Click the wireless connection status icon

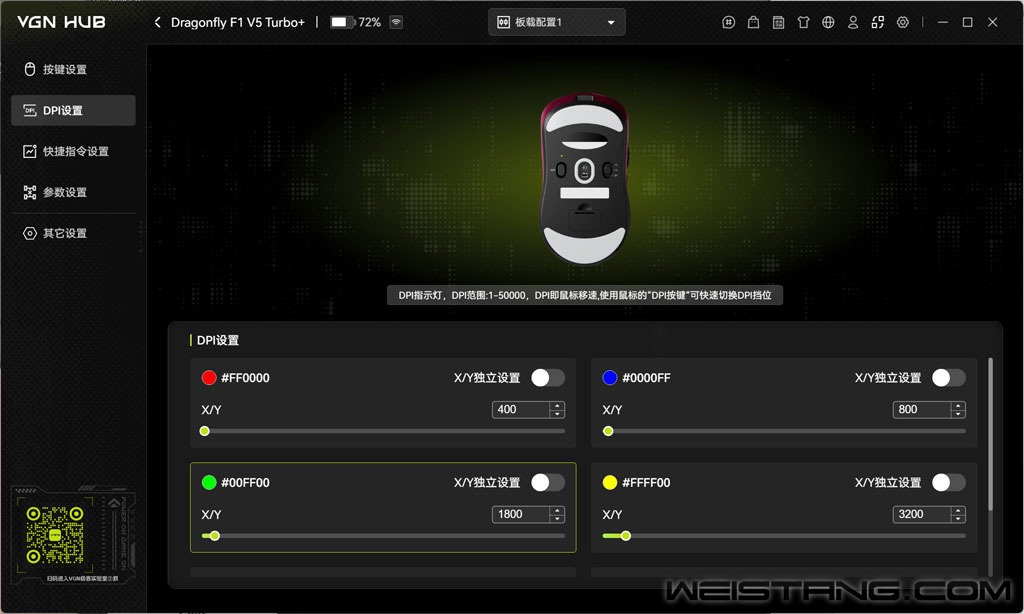click(x=396, y=22)
